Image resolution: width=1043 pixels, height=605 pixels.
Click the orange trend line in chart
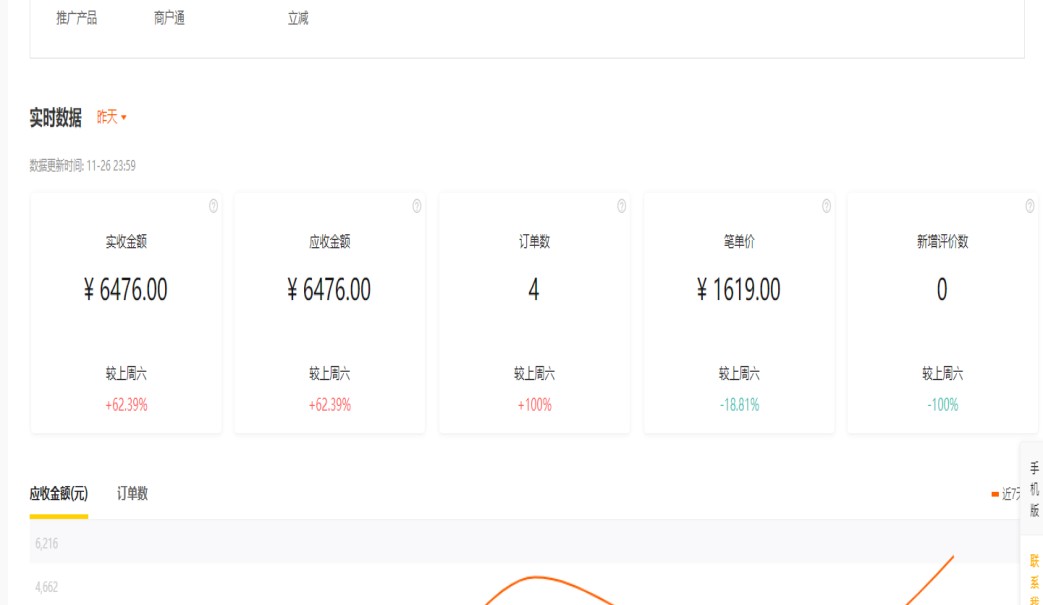tap(540, 578)
